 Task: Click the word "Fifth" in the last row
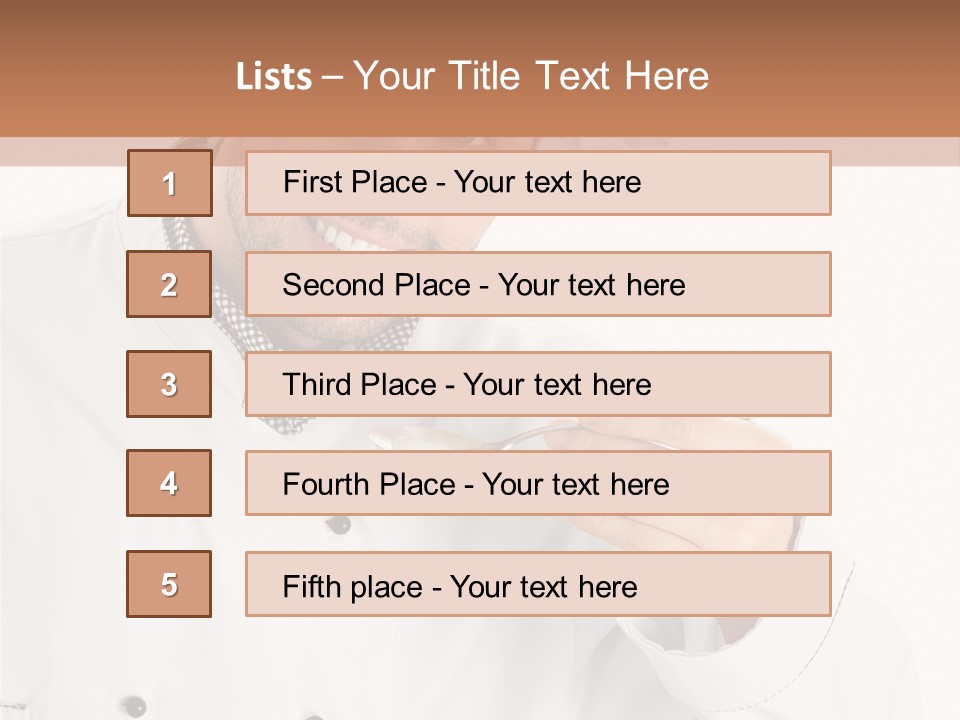click(313, 586)
